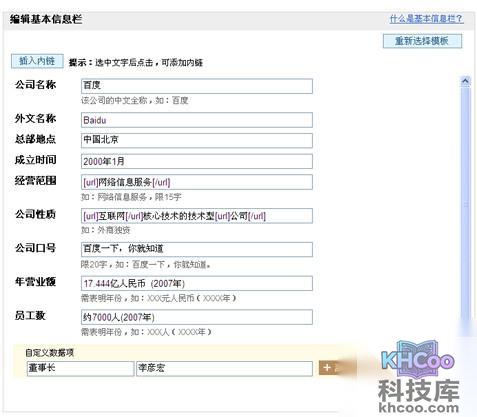The height and width of the screenshot is (417, 477).
Task: Click the 编辑基本信息栏 title text
Action: click(46, 19)
